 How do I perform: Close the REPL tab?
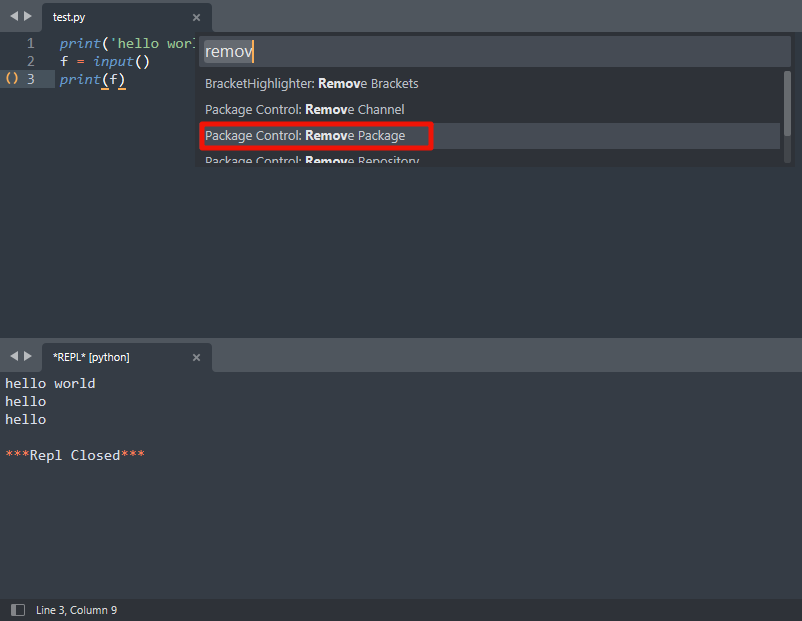point(196,357)
